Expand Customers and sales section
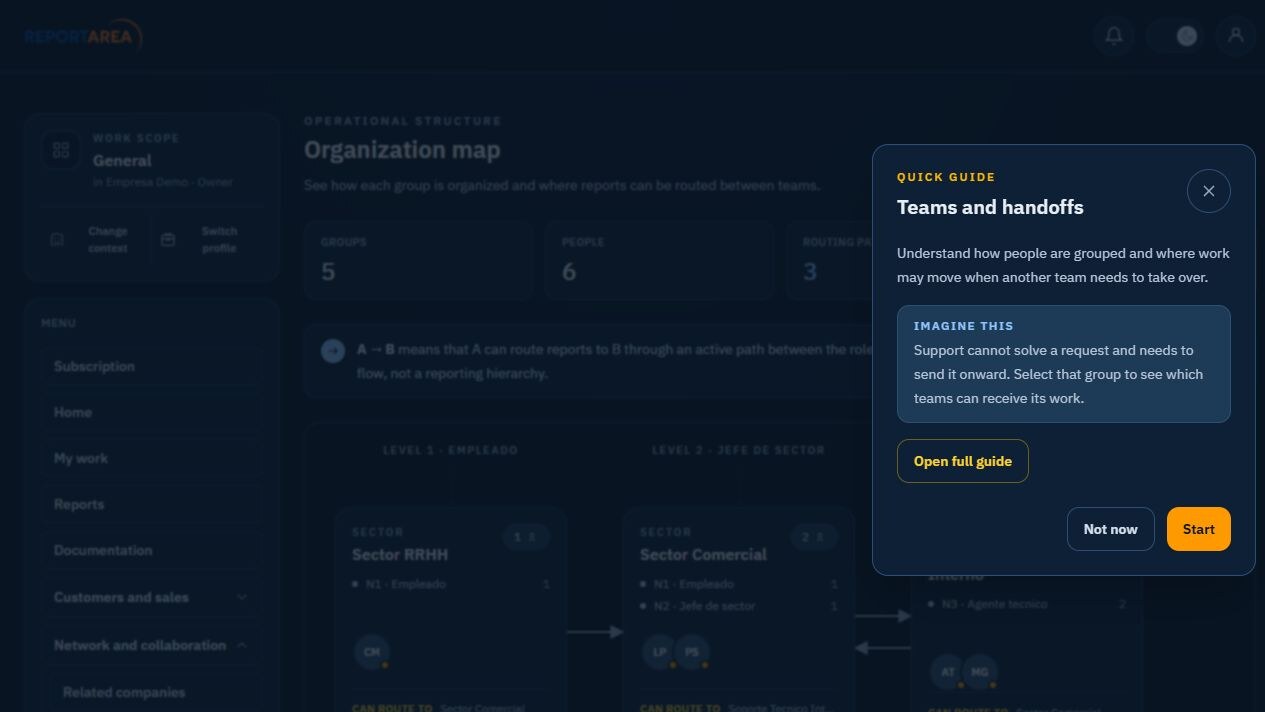Image resolution: width=1265 pixels, height=712 pixels. click(x=150, y=597)
